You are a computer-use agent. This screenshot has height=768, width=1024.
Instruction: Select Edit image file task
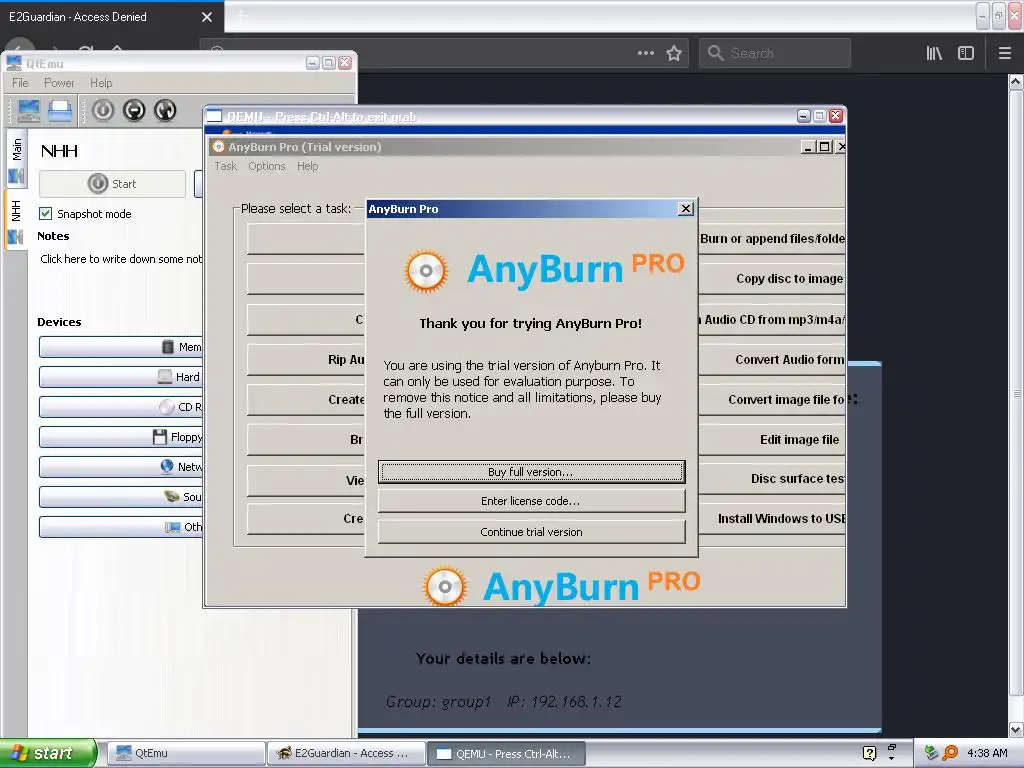(x=772, y=440)
